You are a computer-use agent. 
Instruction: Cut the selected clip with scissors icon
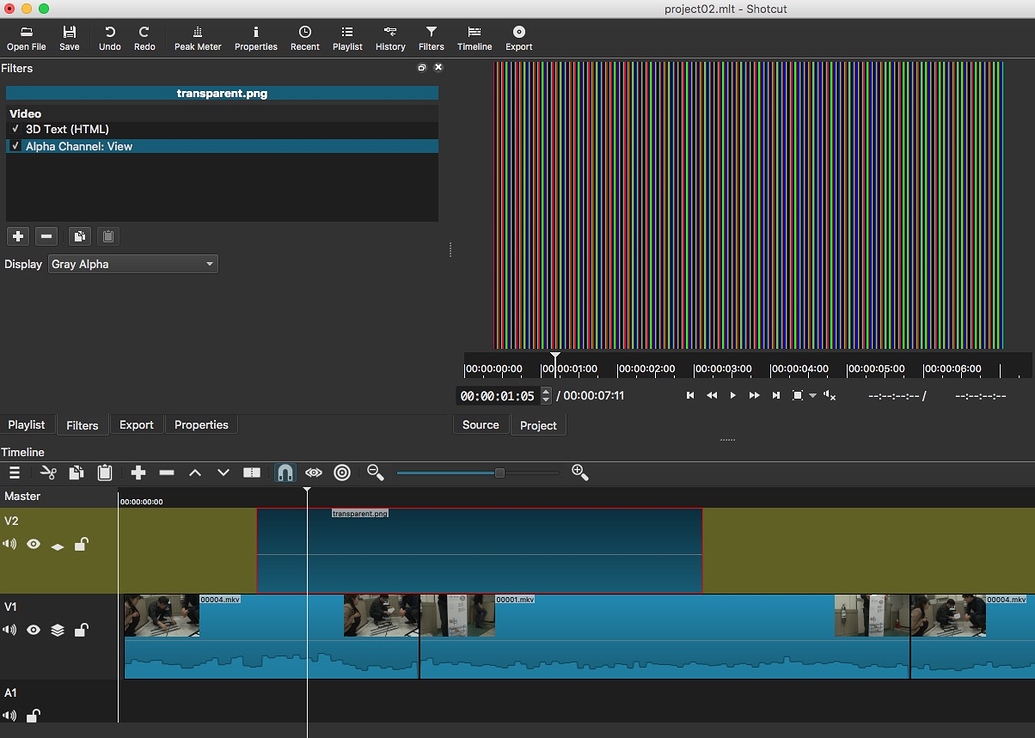pos(48,473)
